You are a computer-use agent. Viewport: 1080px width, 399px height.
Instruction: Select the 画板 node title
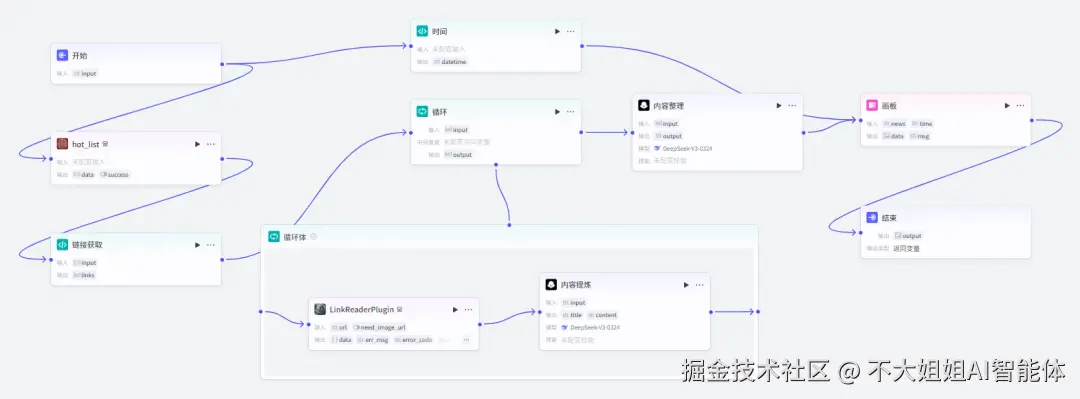pos(890,105)
